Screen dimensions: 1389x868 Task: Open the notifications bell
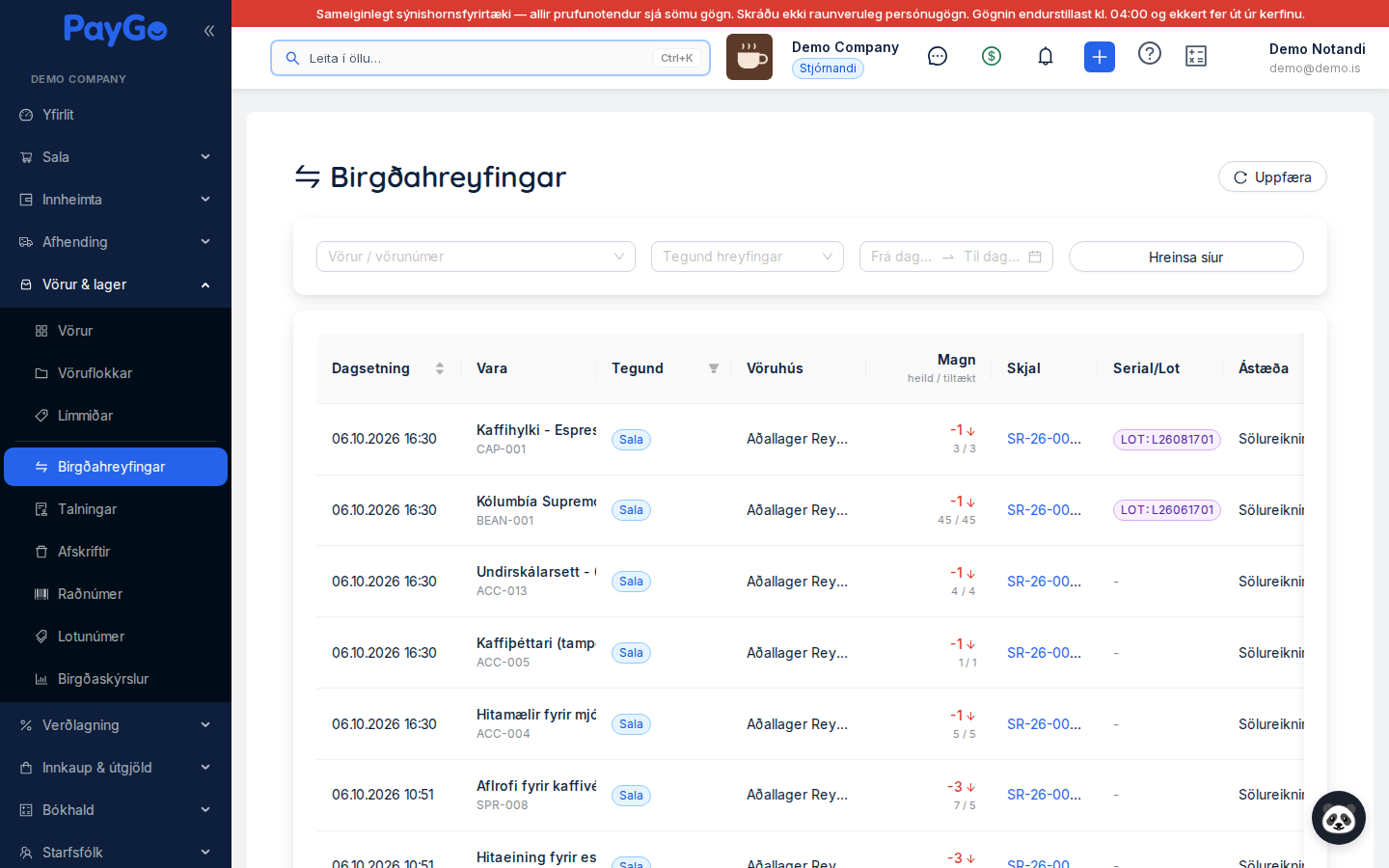(1046, 57)
